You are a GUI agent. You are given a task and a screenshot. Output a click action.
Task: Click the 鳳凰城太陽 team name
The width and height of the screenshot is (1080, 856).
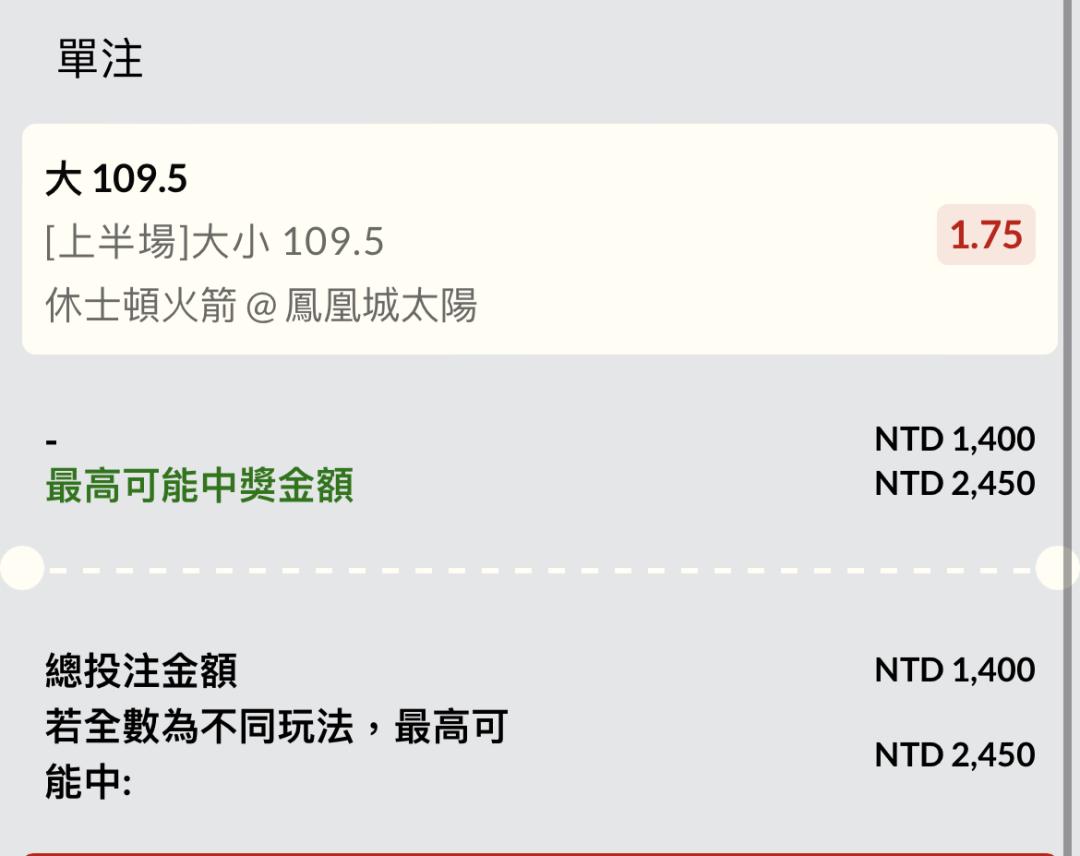pos(381,305)
